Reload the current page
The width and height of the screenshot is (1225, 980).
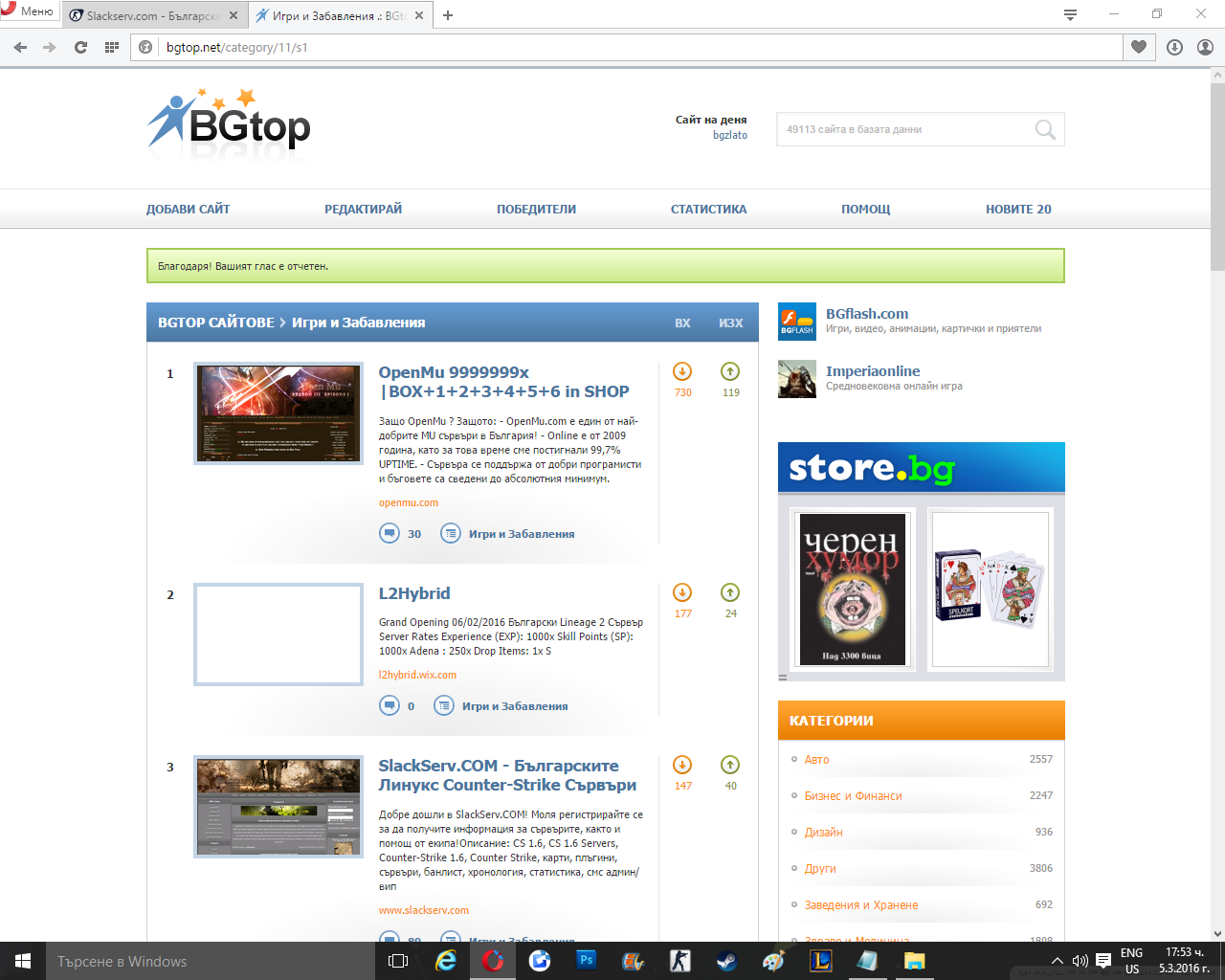click(80, 47)
